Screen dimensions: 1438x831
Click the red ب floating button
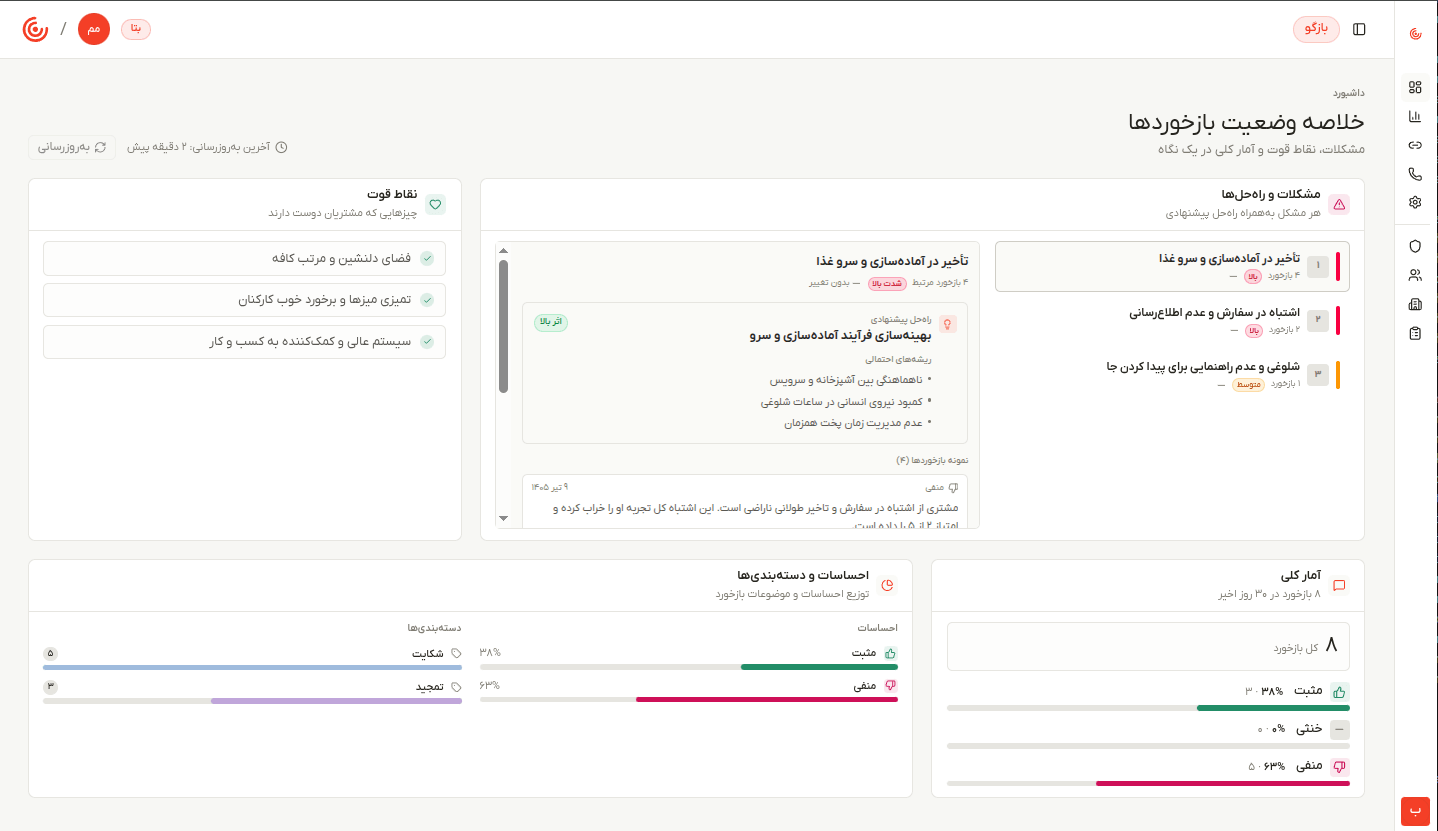click(1415, 811)
